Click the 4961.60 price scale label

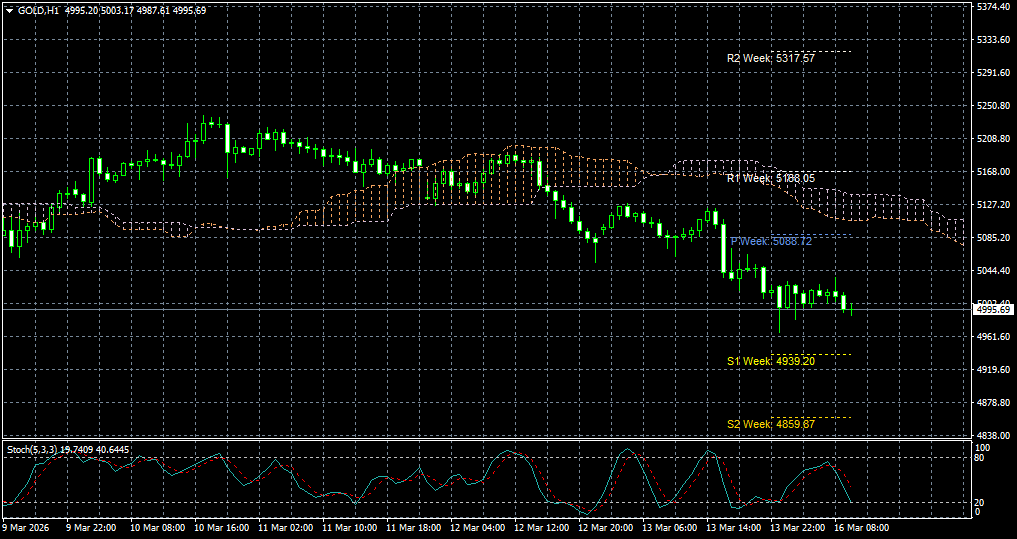[x=993, y=337]
